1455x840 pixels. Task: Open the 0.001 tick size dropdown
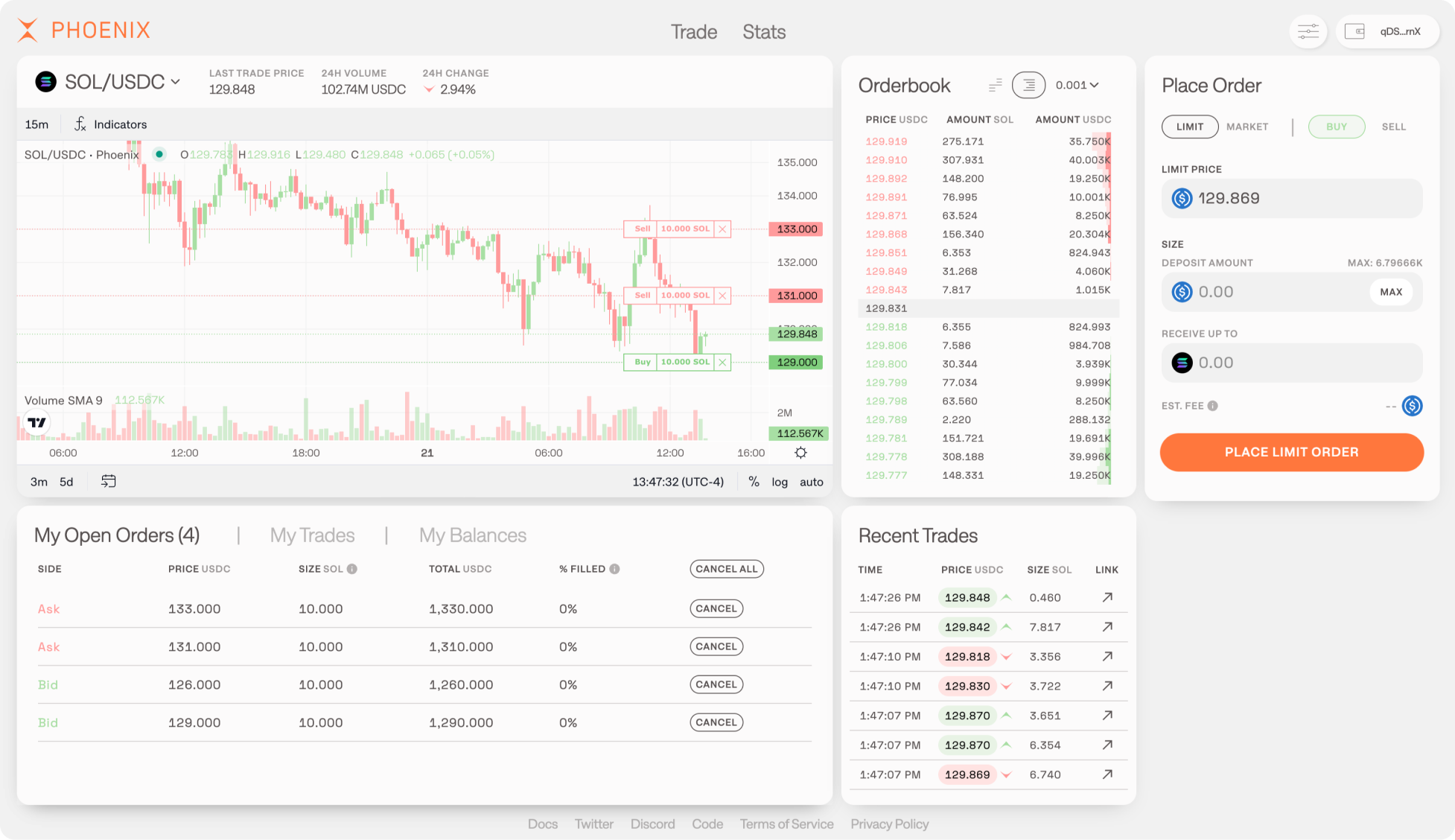pyautogui.click(x=1077, y=85)
